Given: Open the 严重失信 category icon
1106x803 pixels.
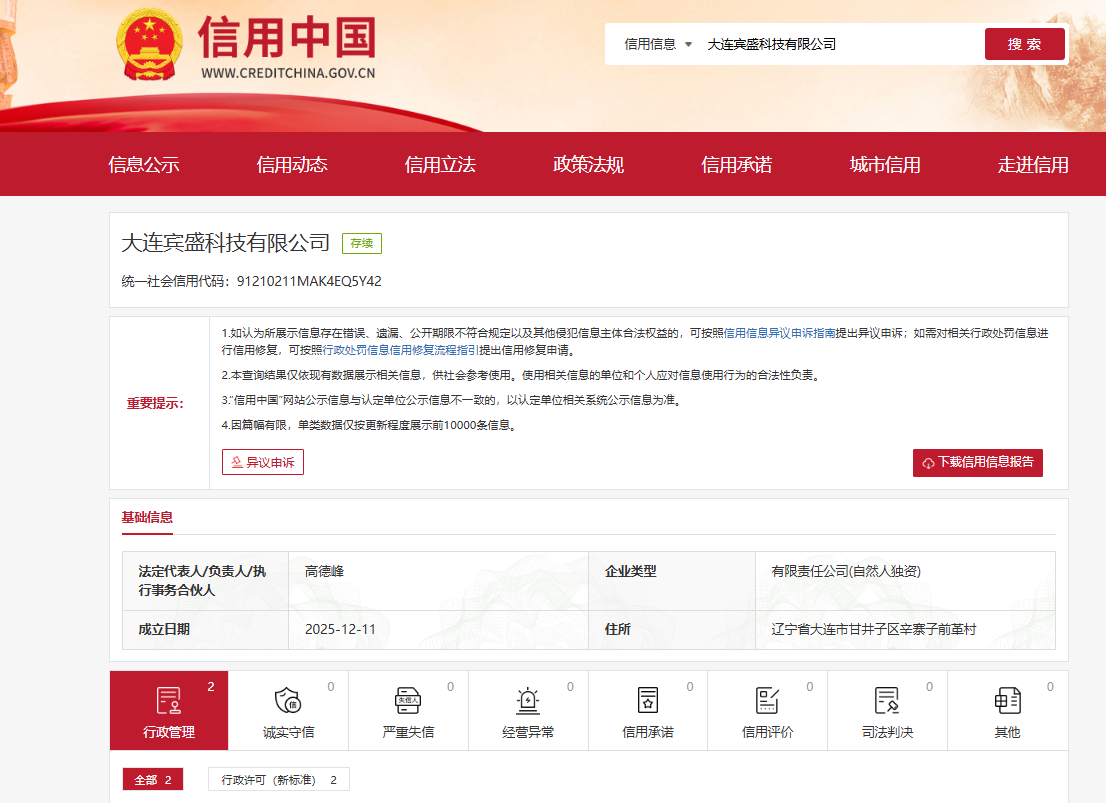Looking at the screenshot, I should point(407,700).
